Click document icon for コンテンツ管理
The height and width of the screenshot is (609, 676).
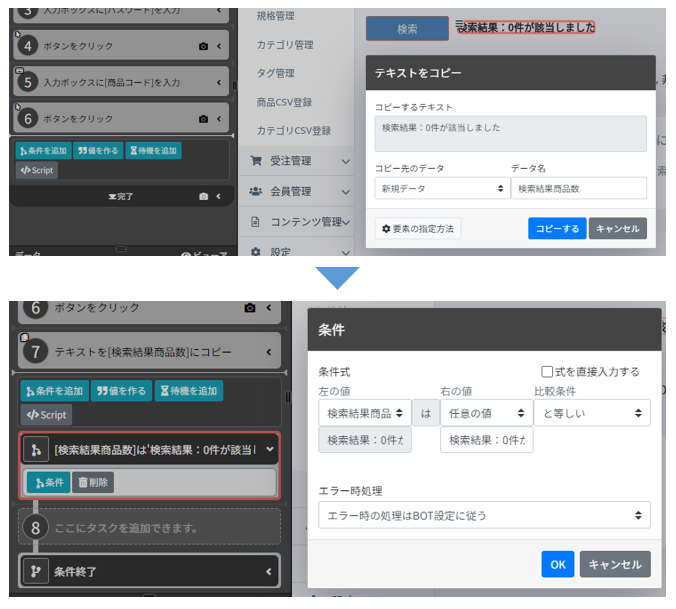255,222
